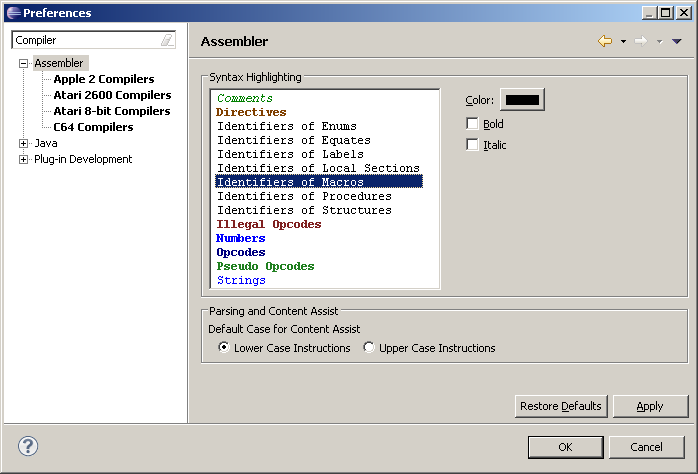698x474 pixels.
Task: Select Illegal Opcodes entry
Action: (x=268, y=224)
